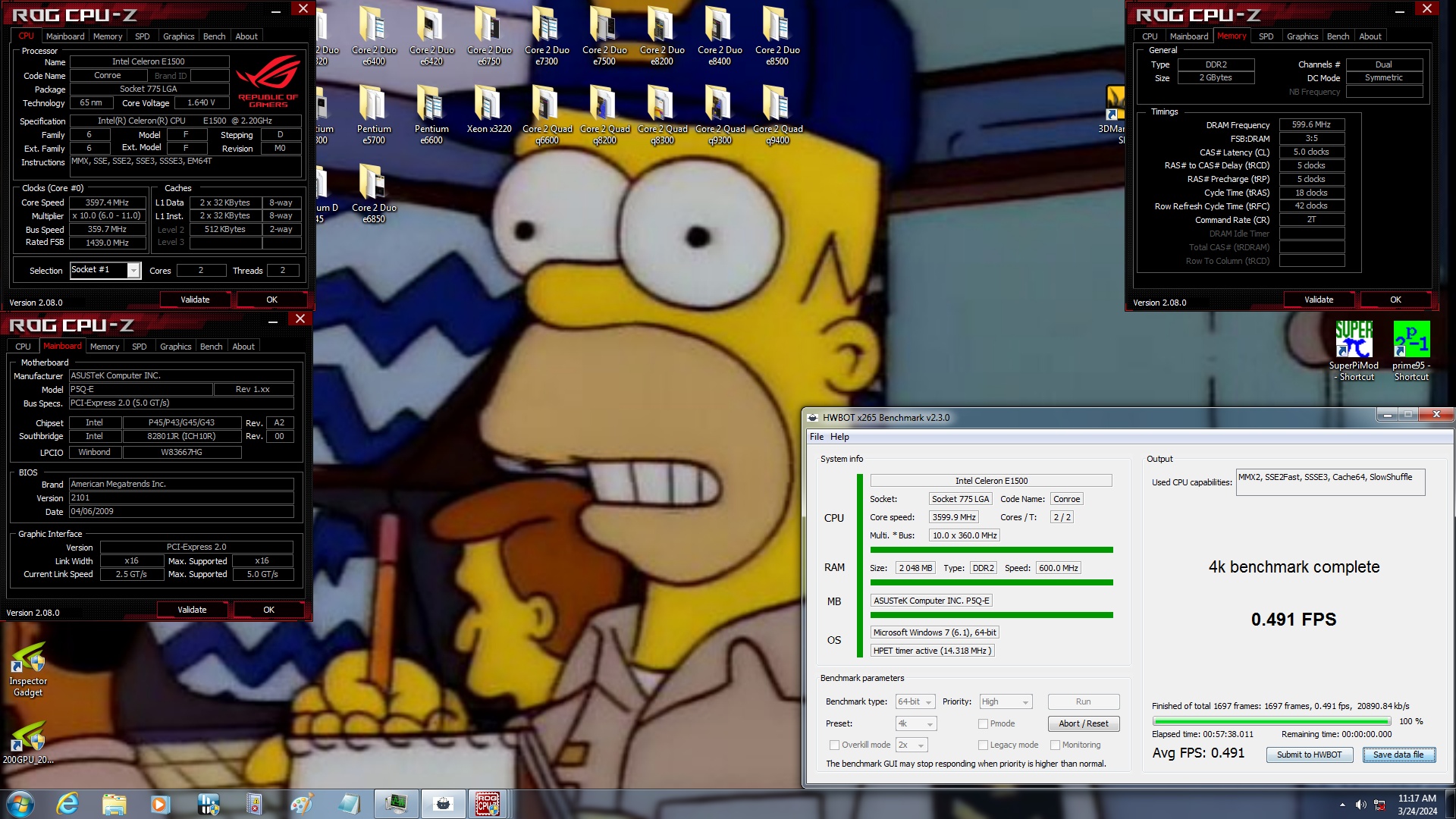
Task: Launch the prime95 shortcut
Action: (1411, 351)
